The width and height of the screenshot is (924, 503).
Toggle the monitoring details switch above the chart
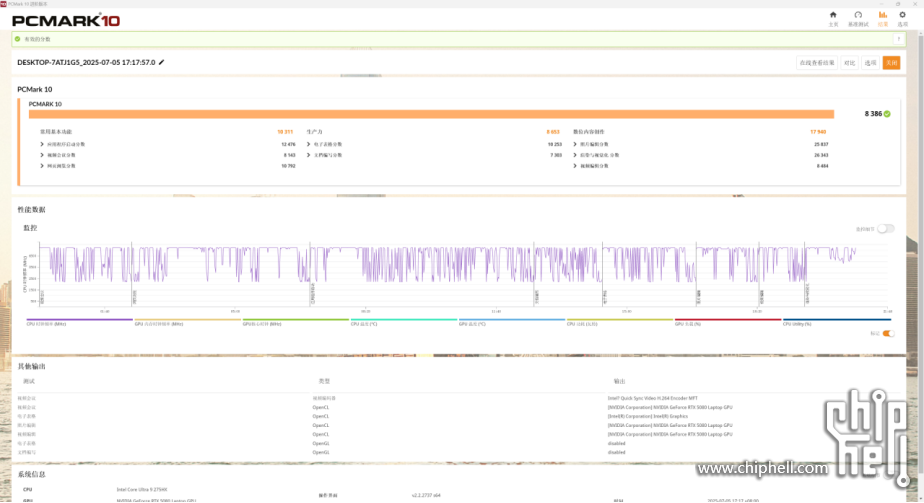pos(885,229)
